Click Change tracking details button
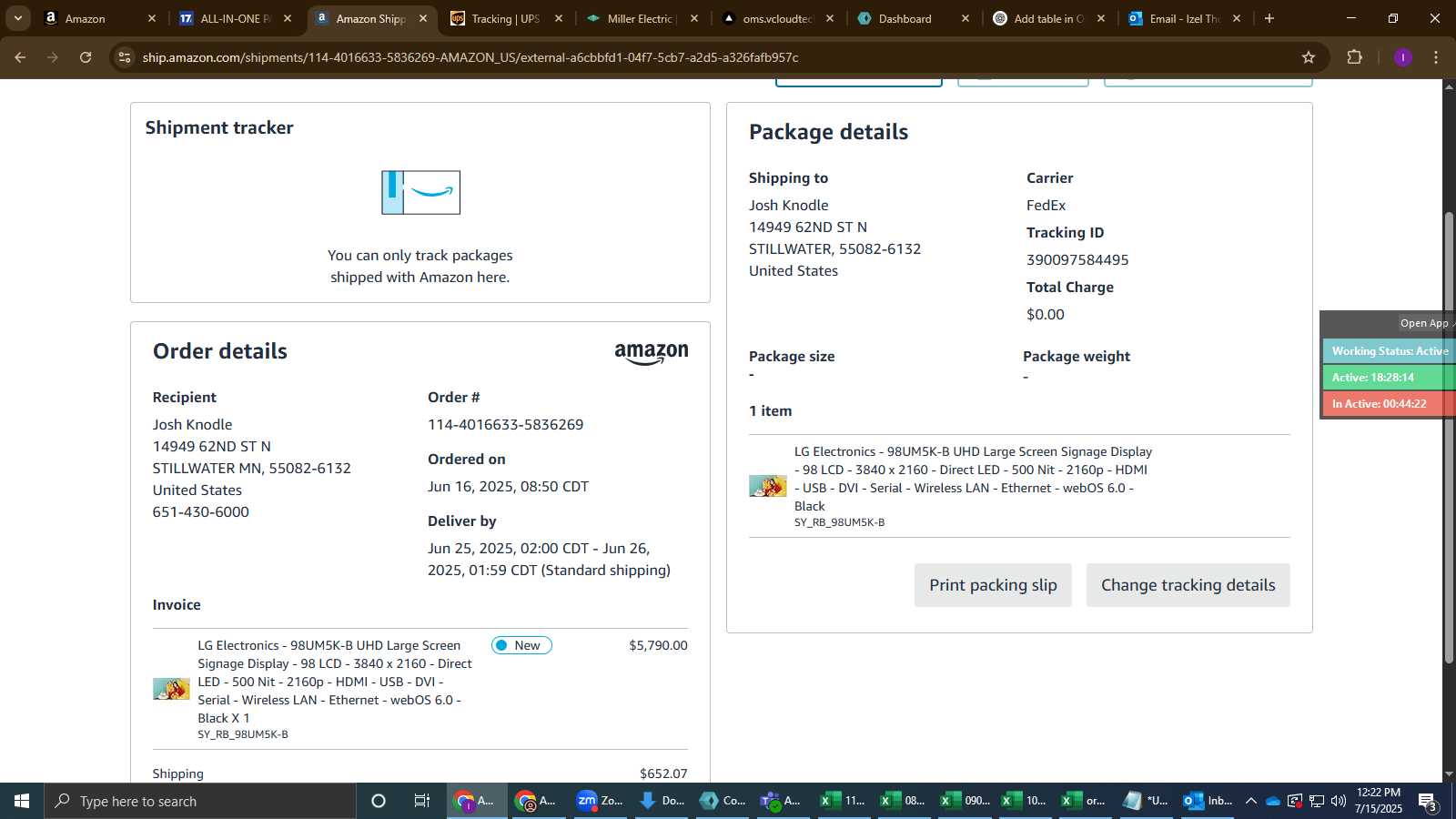 [x=1188, y=585]
